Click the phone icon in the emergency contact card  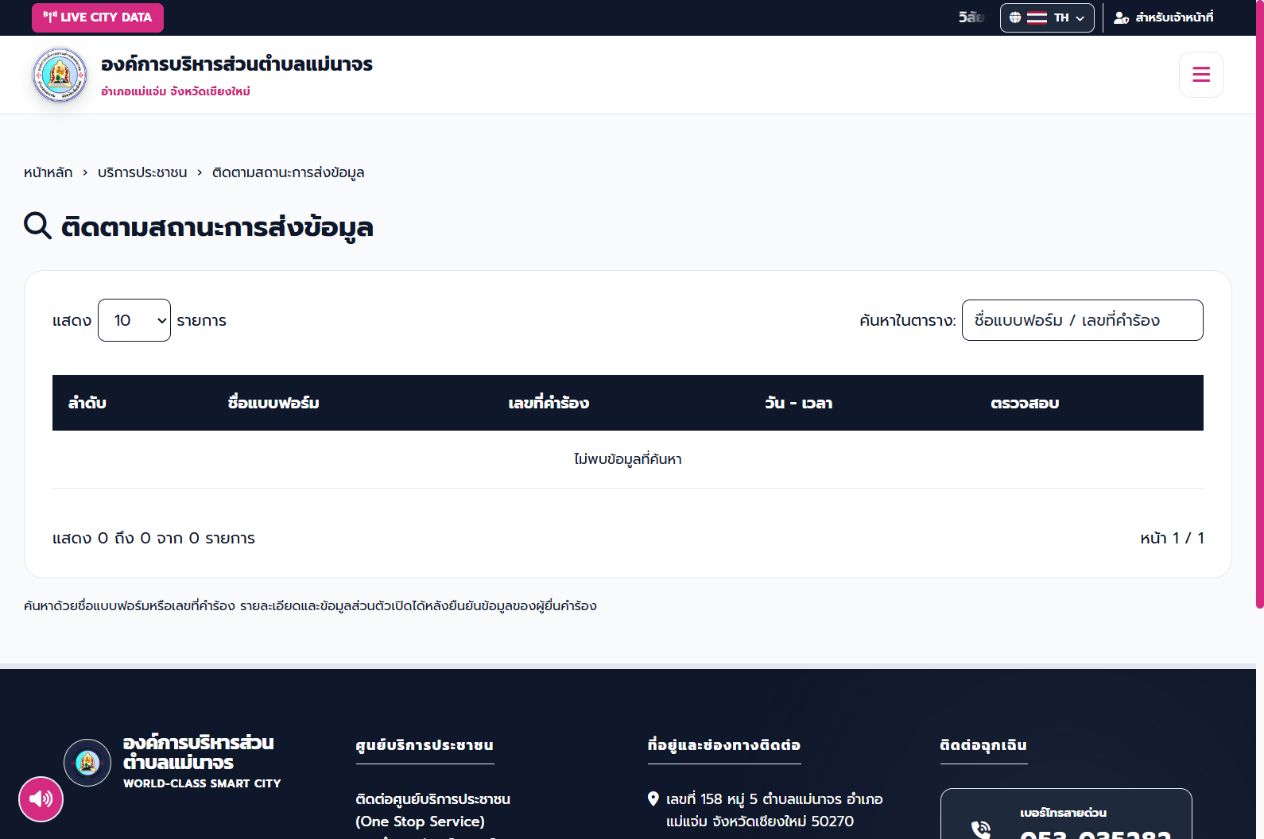click(x=980, y=829)
